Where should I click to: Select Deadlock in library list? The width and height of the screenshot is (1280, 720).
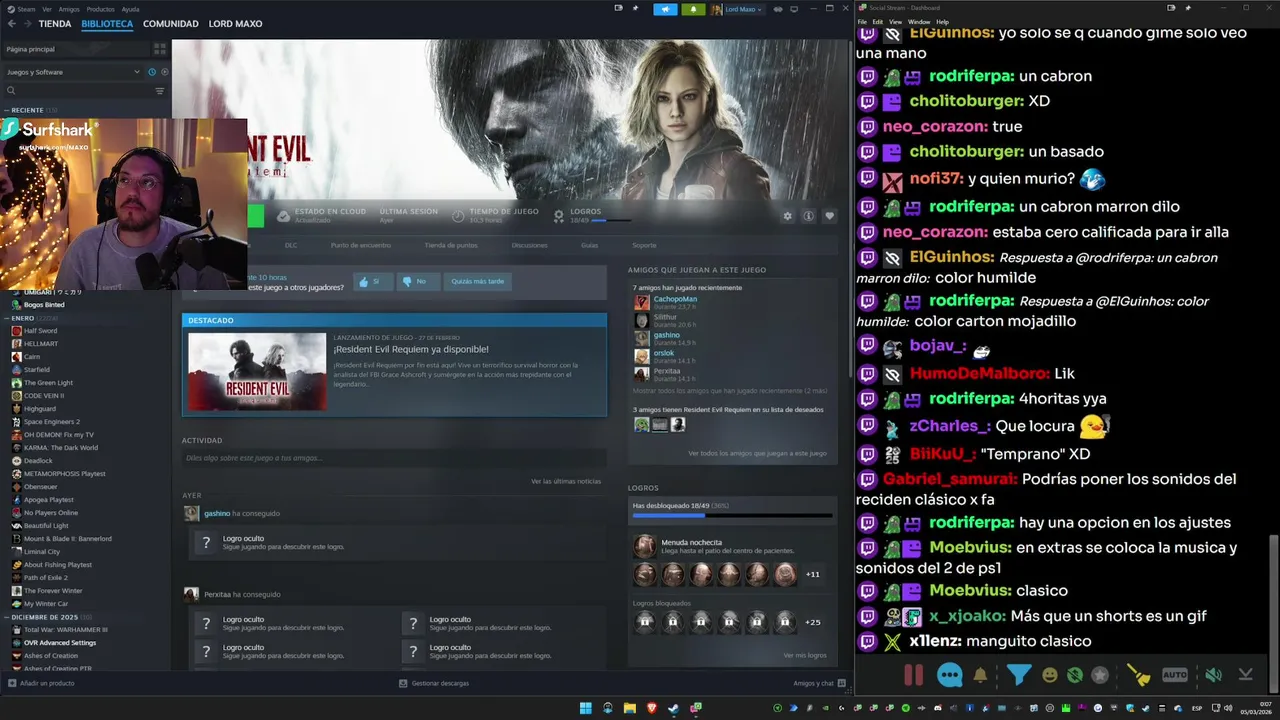tap(38, 461)
